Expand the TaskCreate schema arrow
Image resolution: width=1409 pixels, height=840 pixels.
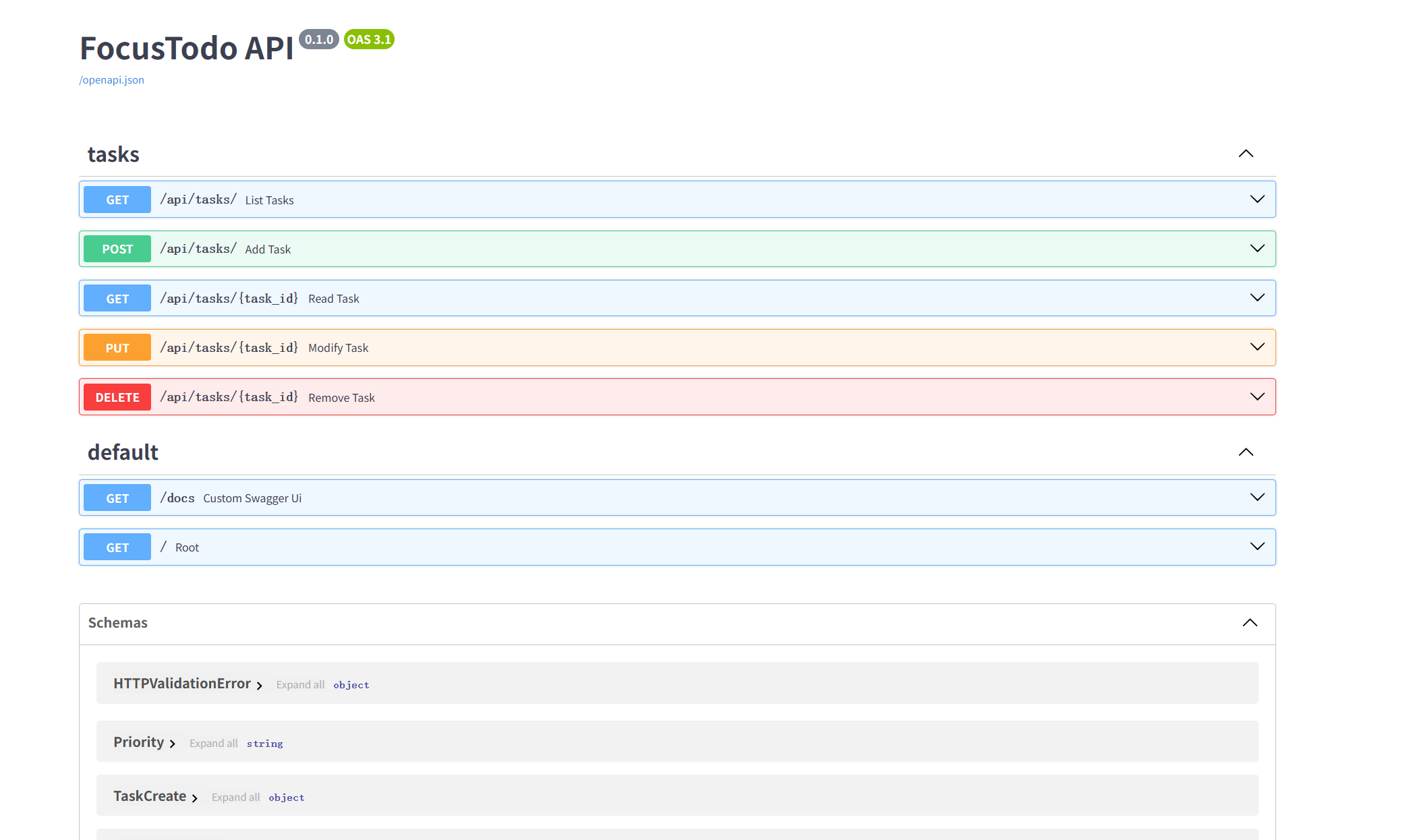(x=195, y=798)
